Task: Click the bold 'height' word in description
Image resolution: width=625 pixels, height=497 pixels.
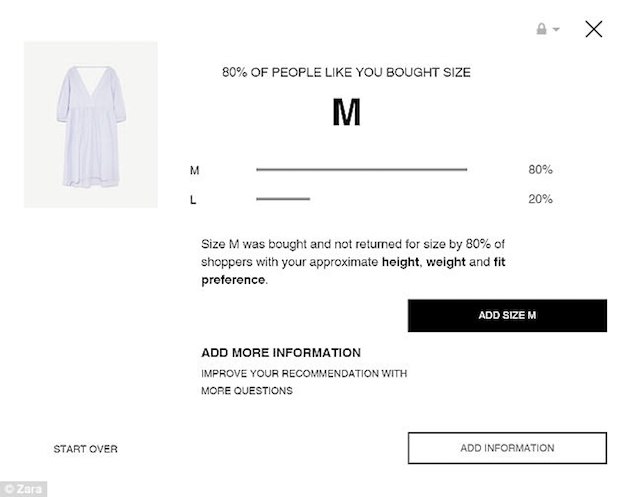Action: [400, 262]
